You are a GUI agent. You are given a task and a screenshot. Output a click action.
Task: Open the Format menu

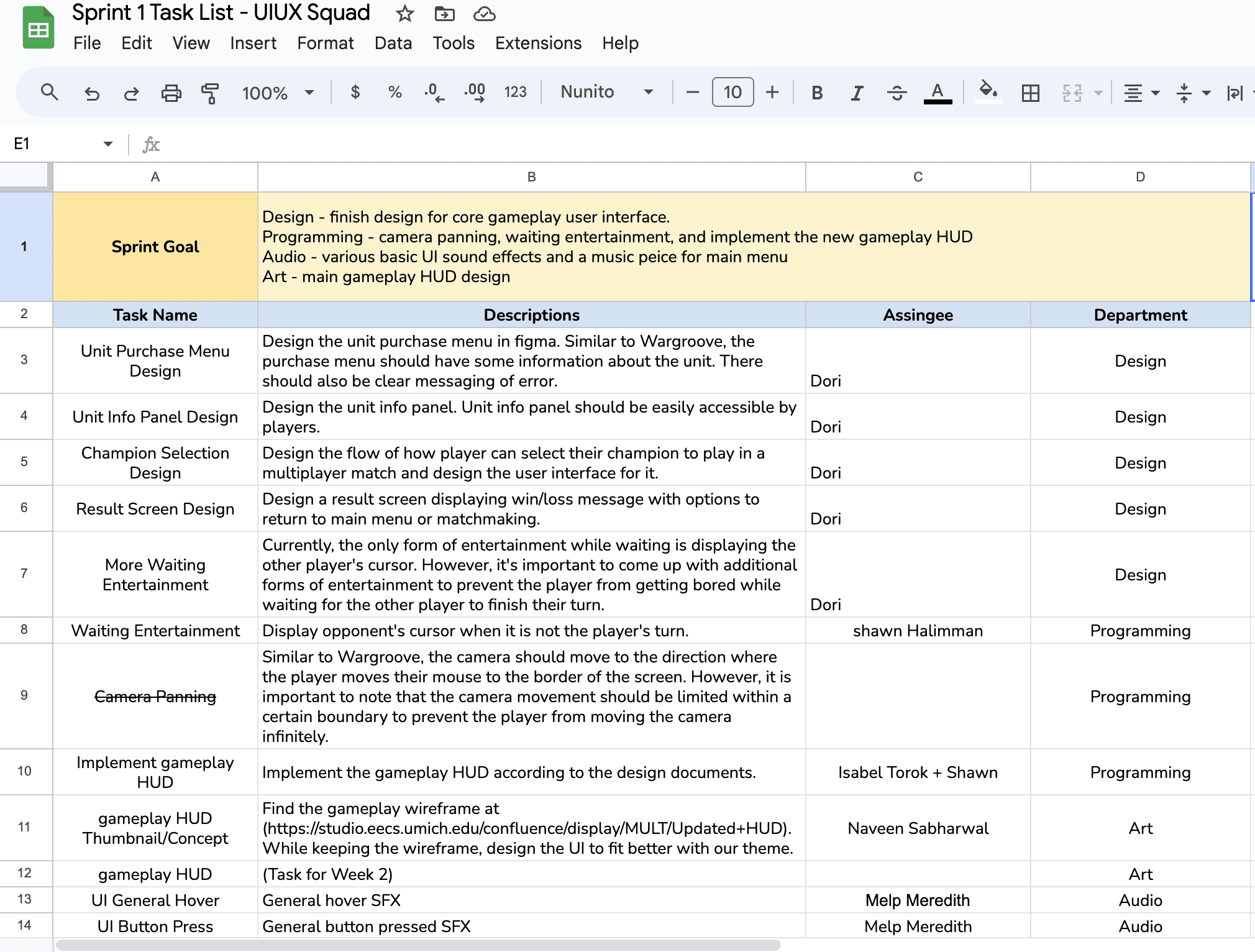(325, 43)
